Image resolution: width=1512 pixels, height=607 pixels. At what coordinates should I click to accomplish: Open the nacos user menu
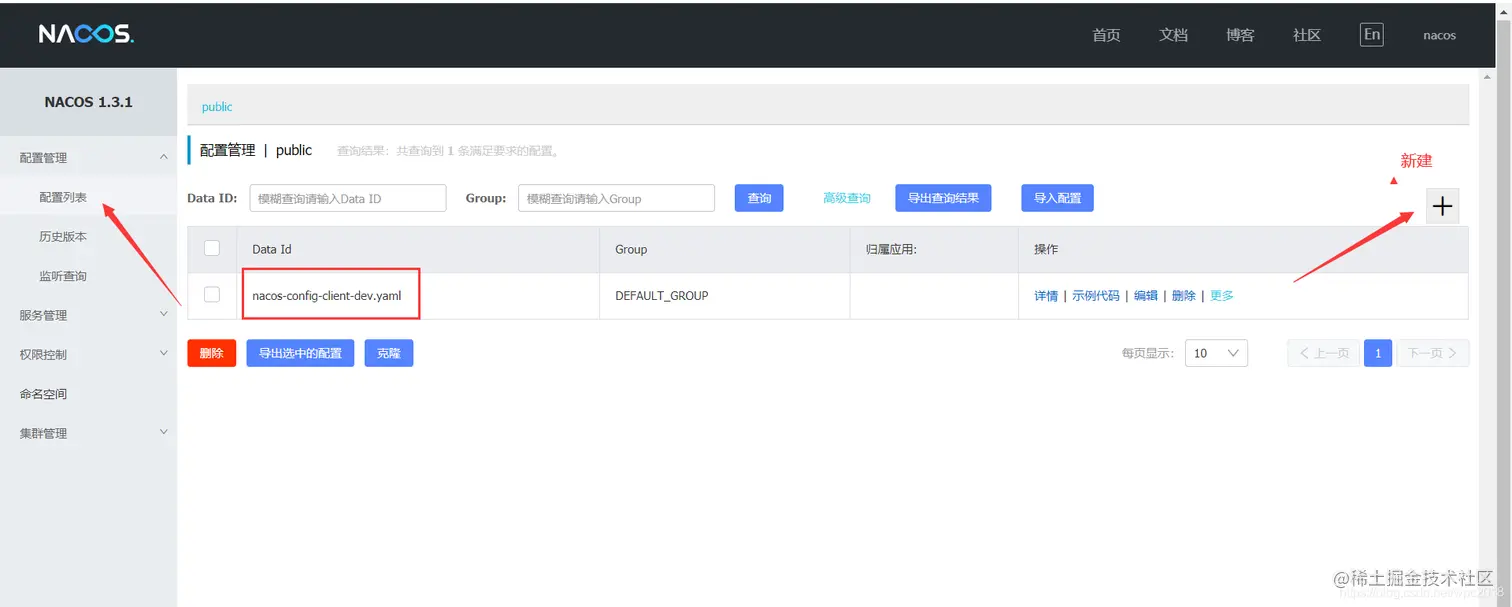coord(1439,35)
